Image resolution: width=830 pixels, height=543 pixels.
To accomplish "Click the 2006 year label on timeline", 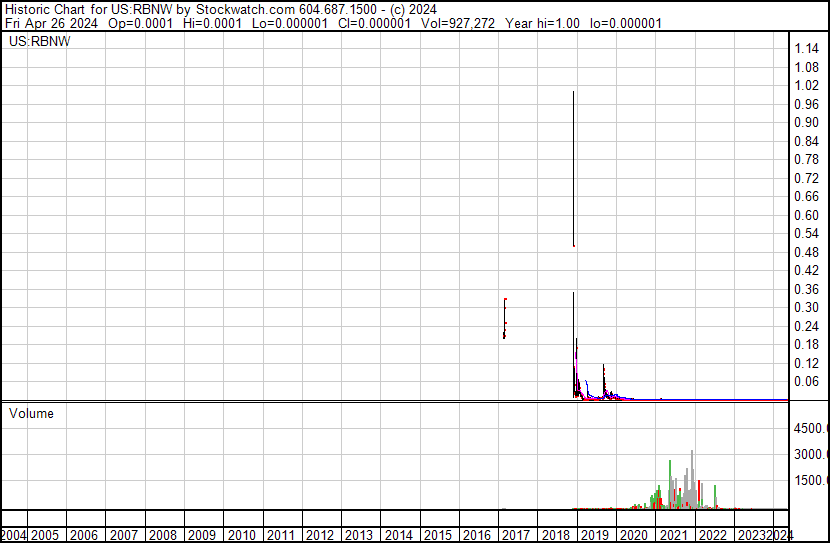I will point(84,535).
